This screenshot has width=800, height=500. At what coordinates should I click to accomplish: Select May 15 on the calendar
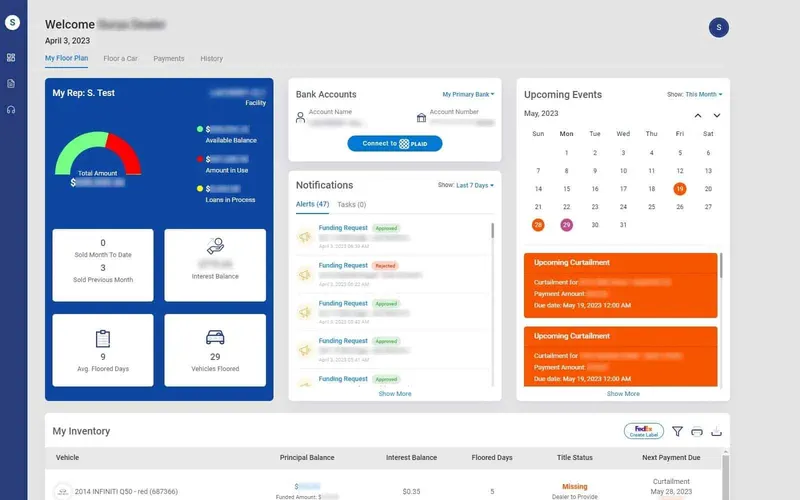566,189
